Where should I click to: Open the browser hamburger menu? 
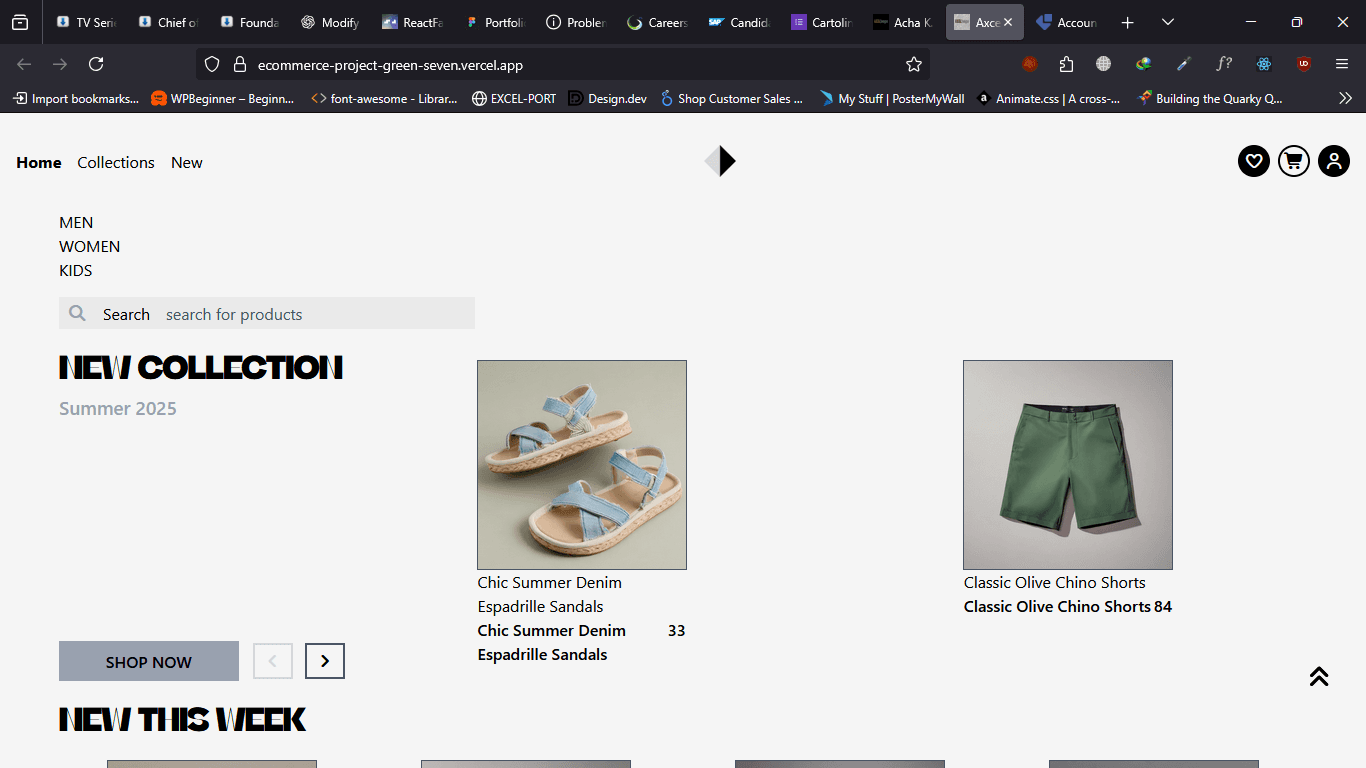pos(1341,64)
